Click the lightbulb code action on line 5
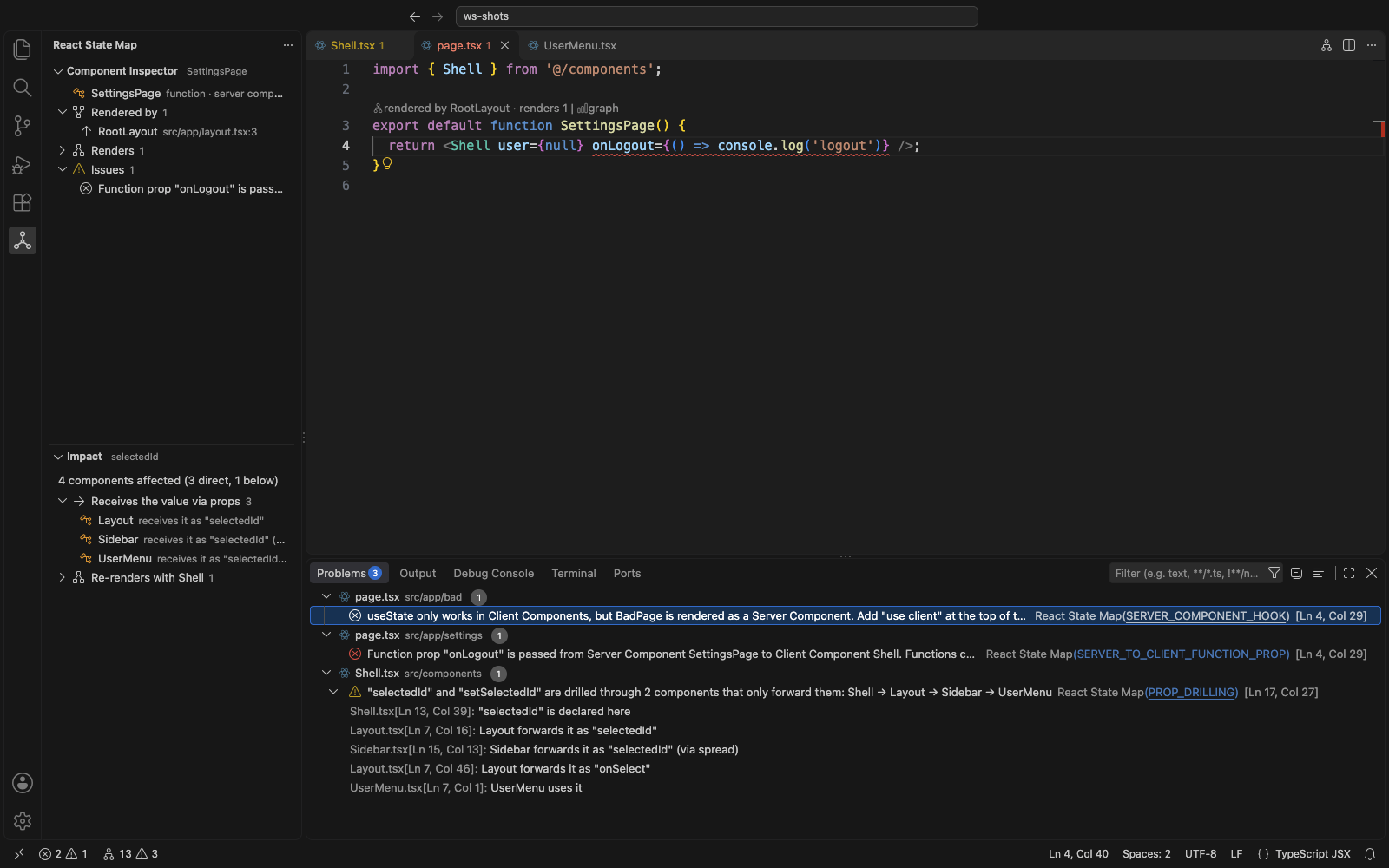This screenshot has height=868, width=1389. click(387, 163)
